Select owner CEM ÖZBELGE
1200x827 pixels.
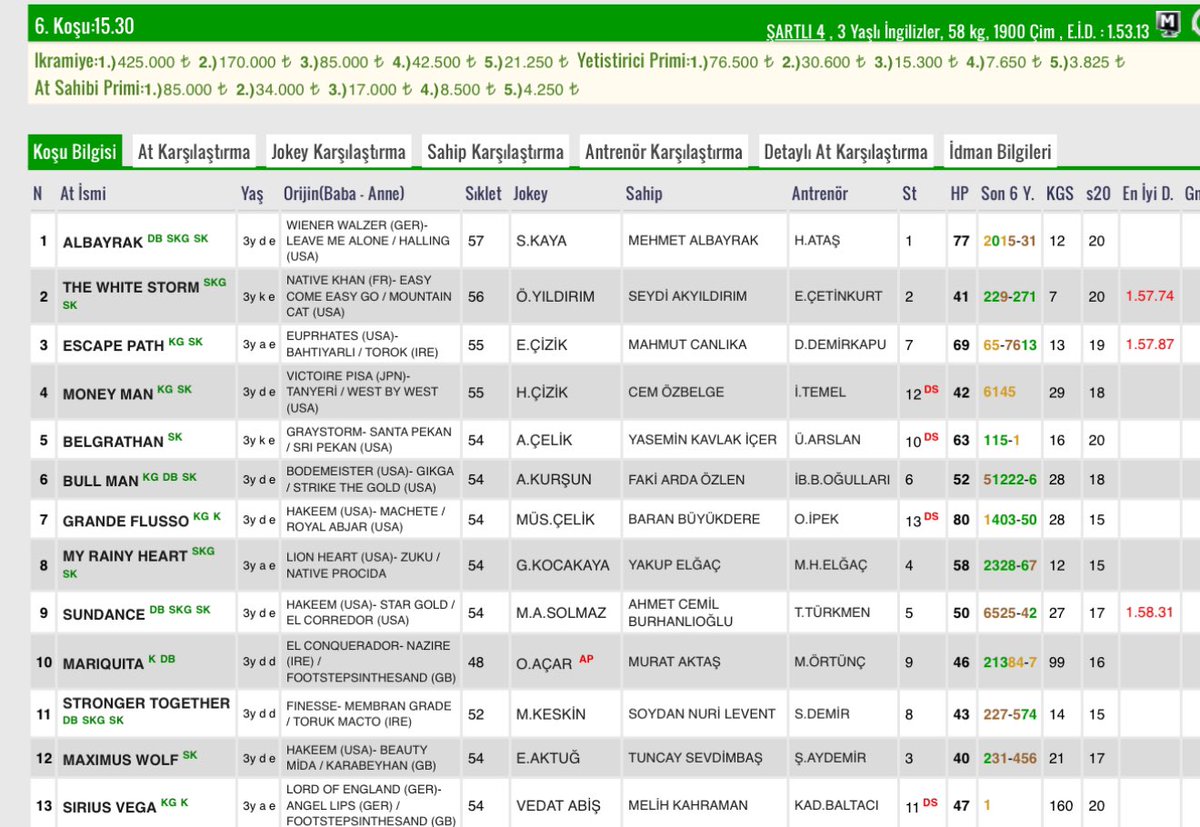(x=676, y=393)
